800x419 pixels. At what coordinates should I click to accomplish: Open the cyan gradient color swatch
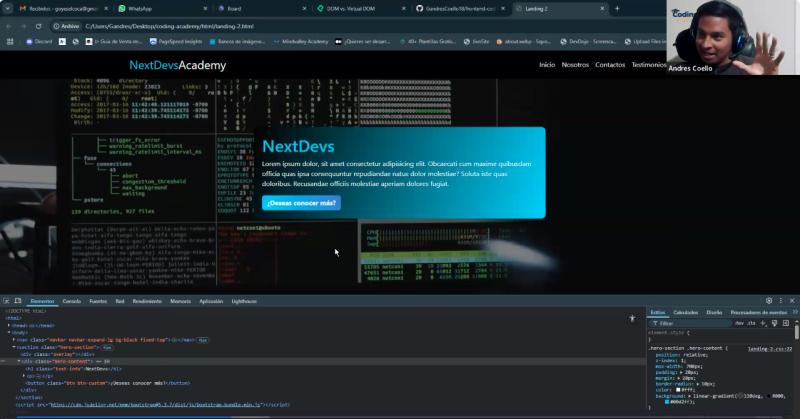point(667,402)
